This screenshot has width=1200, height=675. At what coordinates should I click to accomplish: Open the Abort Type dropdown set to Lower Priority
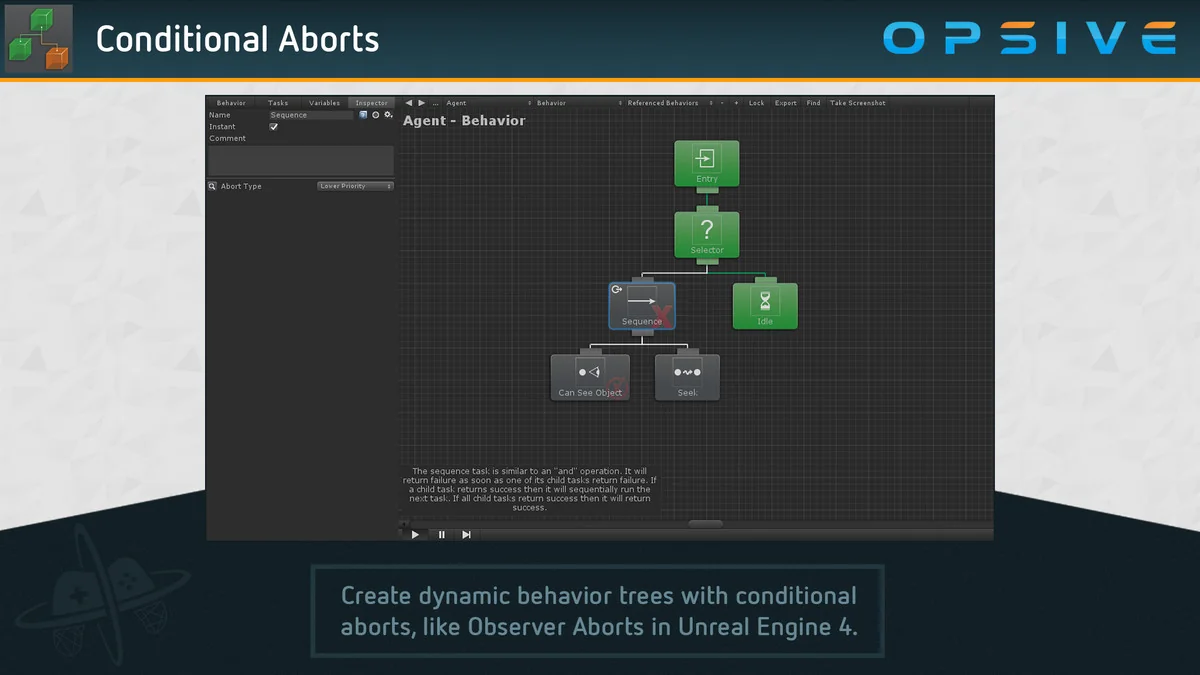[355, 186]
